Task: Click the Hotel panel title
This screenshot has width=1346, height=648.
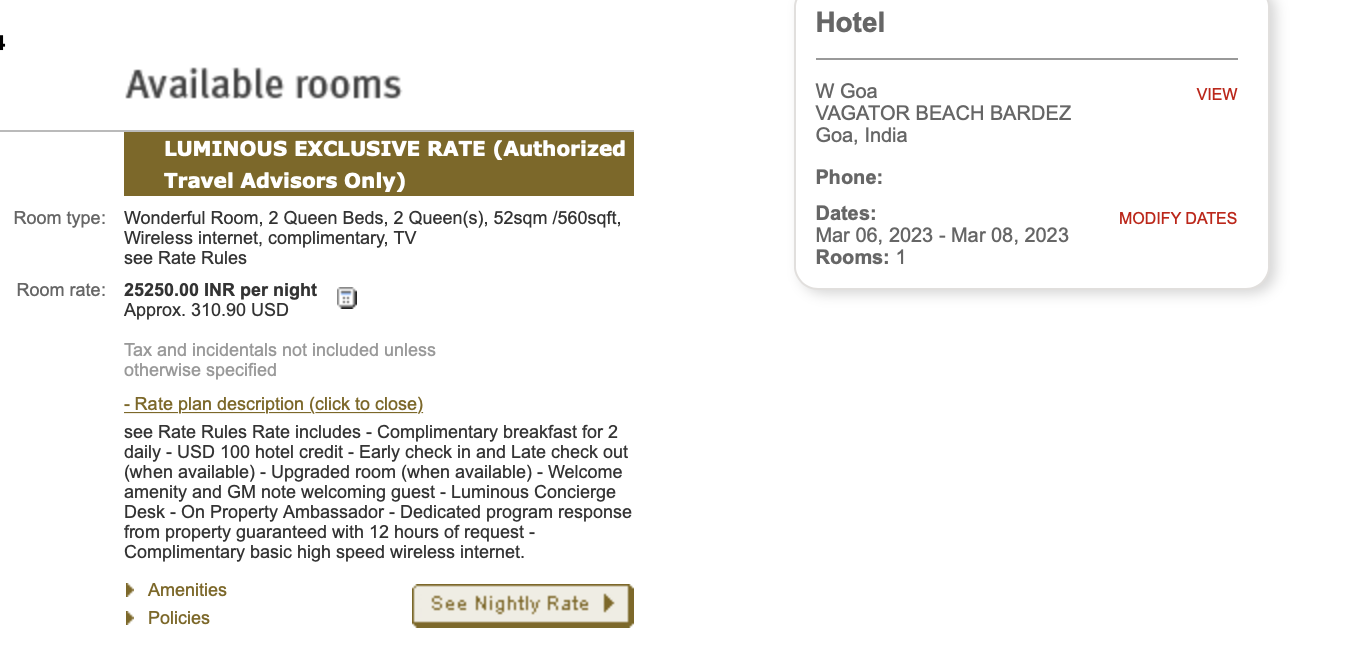Action: click(849, 22)
